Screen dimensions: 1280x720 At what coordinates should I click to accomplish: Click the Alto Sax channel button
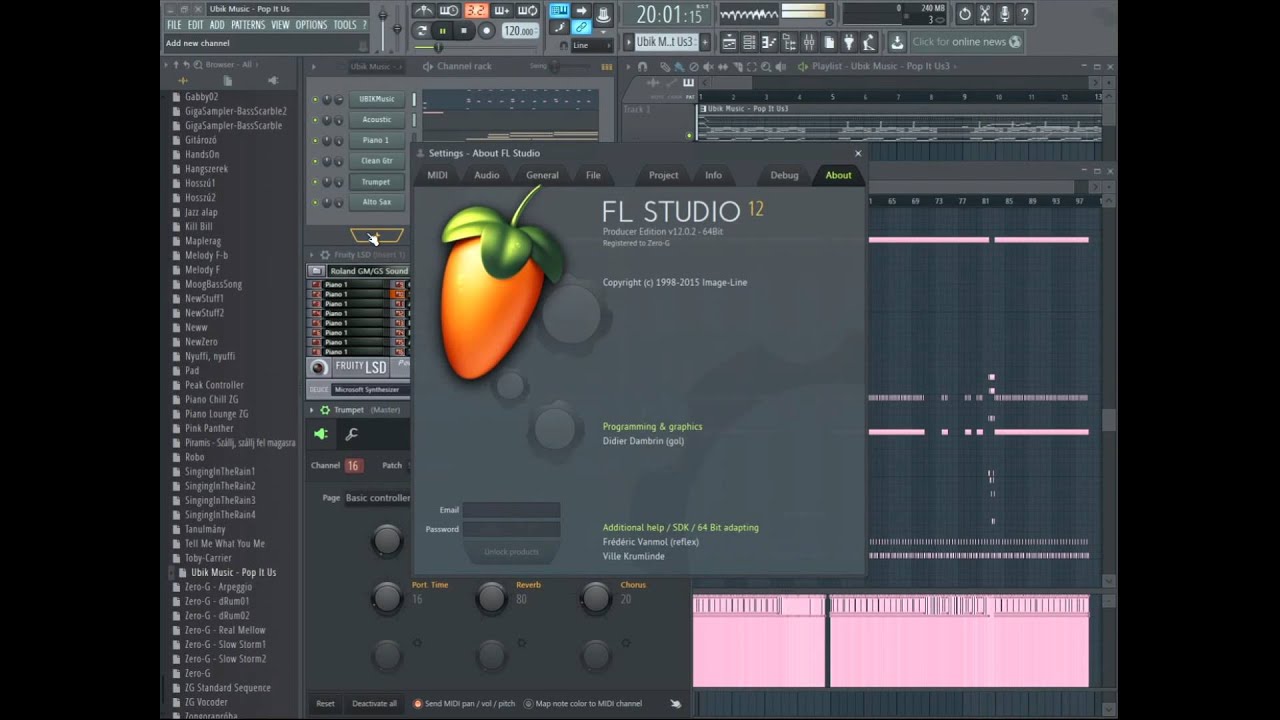point(376,202)
